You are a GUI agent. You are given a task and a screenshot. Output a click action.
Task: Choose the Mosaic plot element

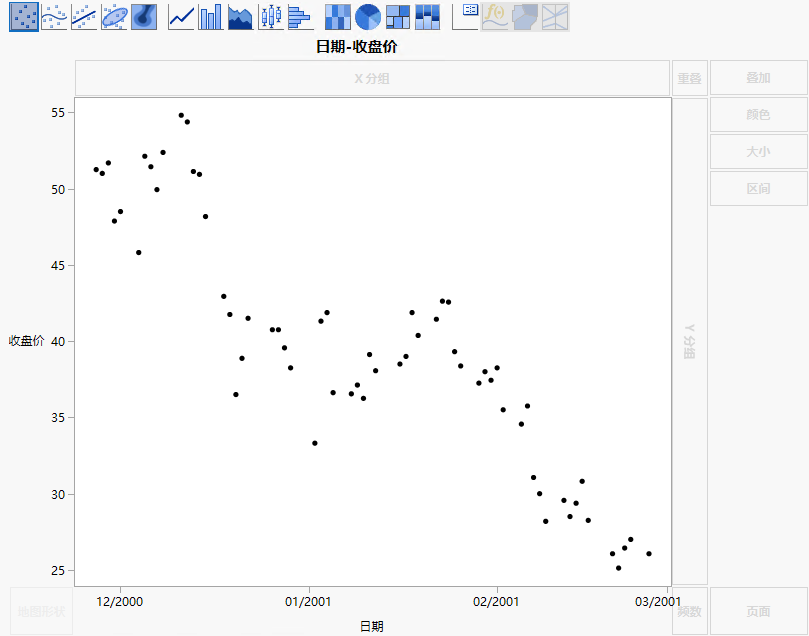pyautogui.click(x=428, y=17)
